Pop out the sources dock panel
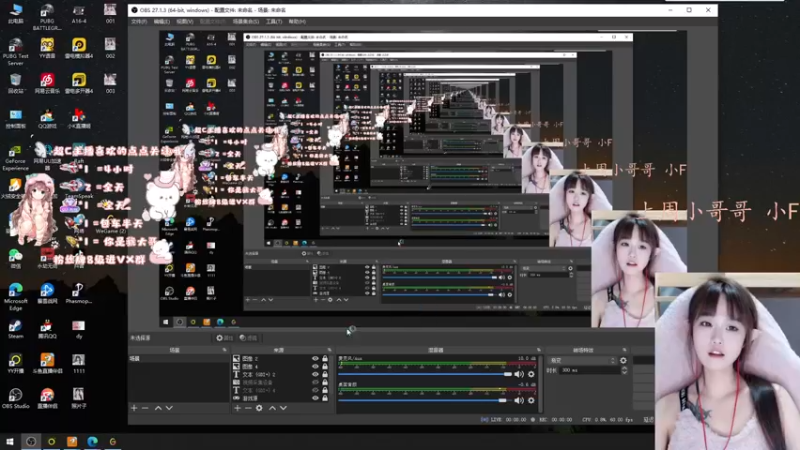 point(329,350)
